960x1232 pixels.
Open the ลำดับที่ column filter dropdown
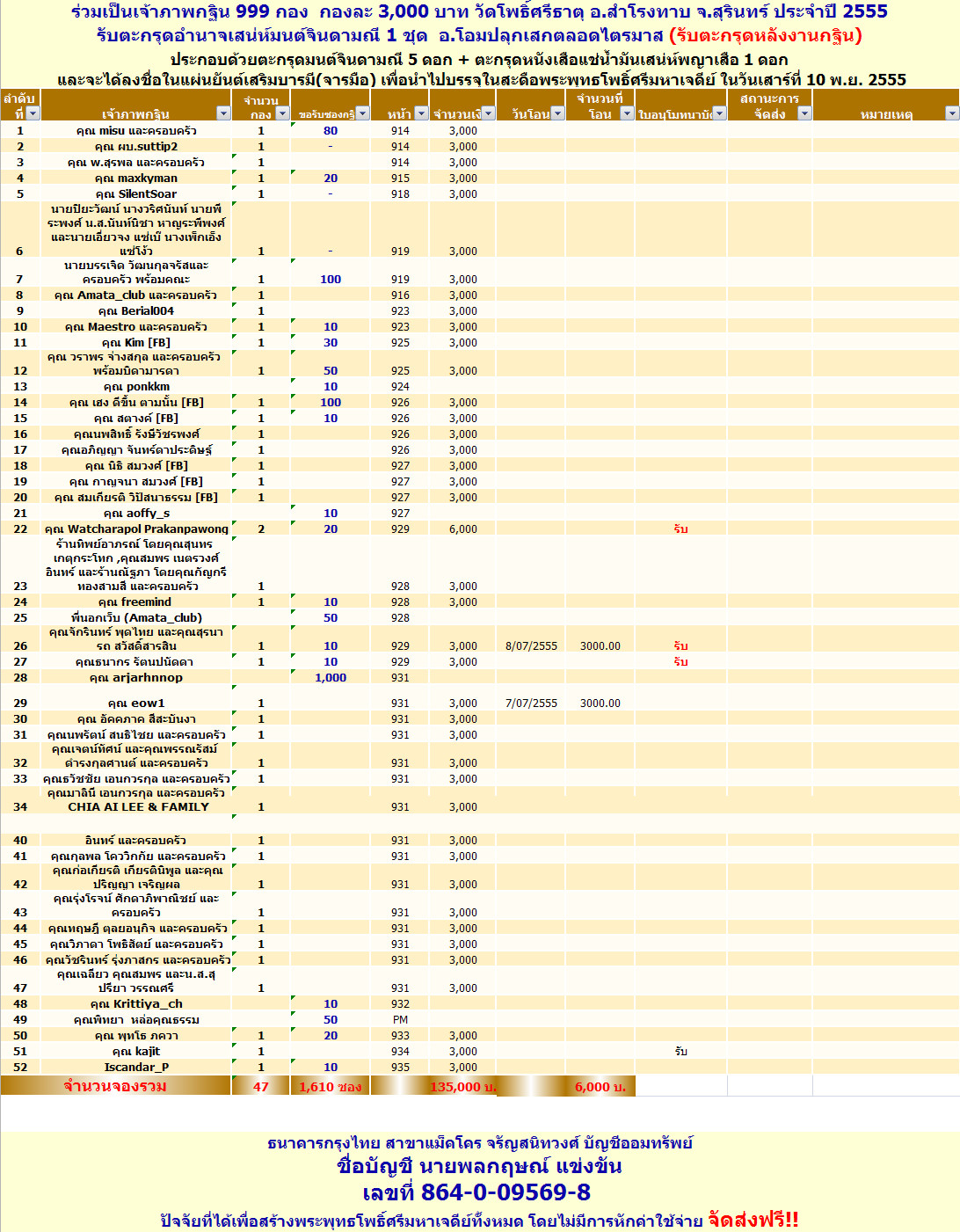[33, 113]
